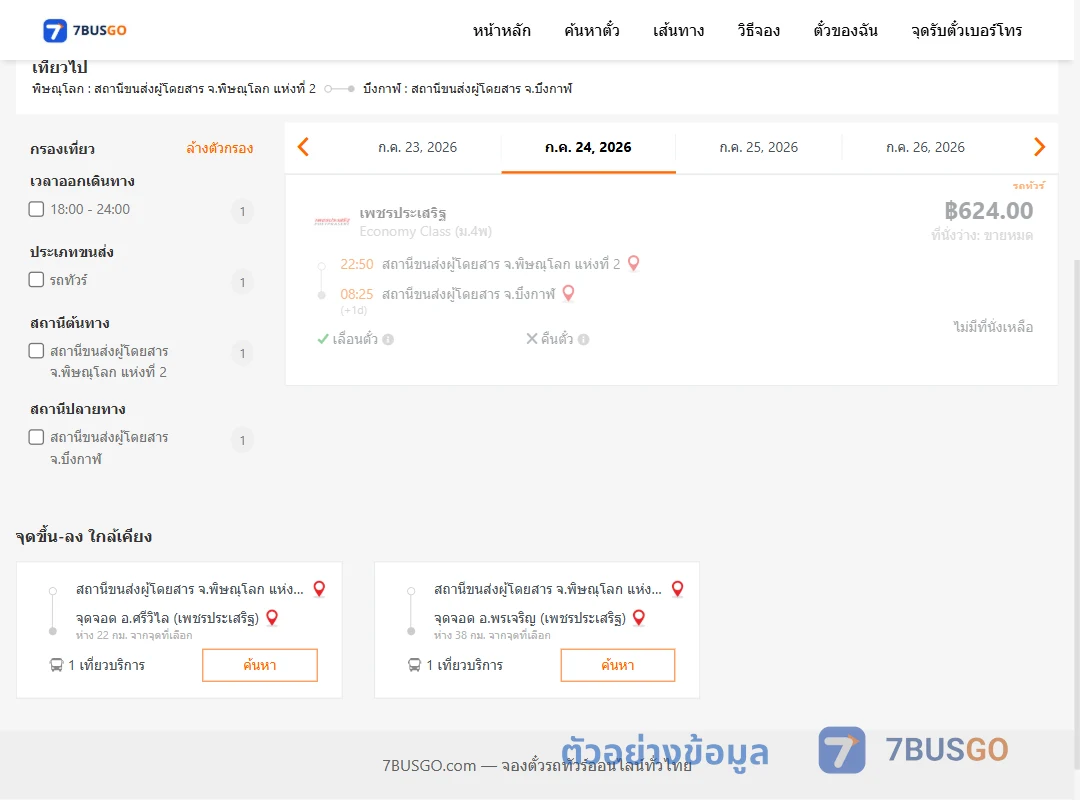The height and width of the screenshot is (800, 1080).
Task: Click the เลื่อนตั๋ว policy label
Action: point(355,339)
